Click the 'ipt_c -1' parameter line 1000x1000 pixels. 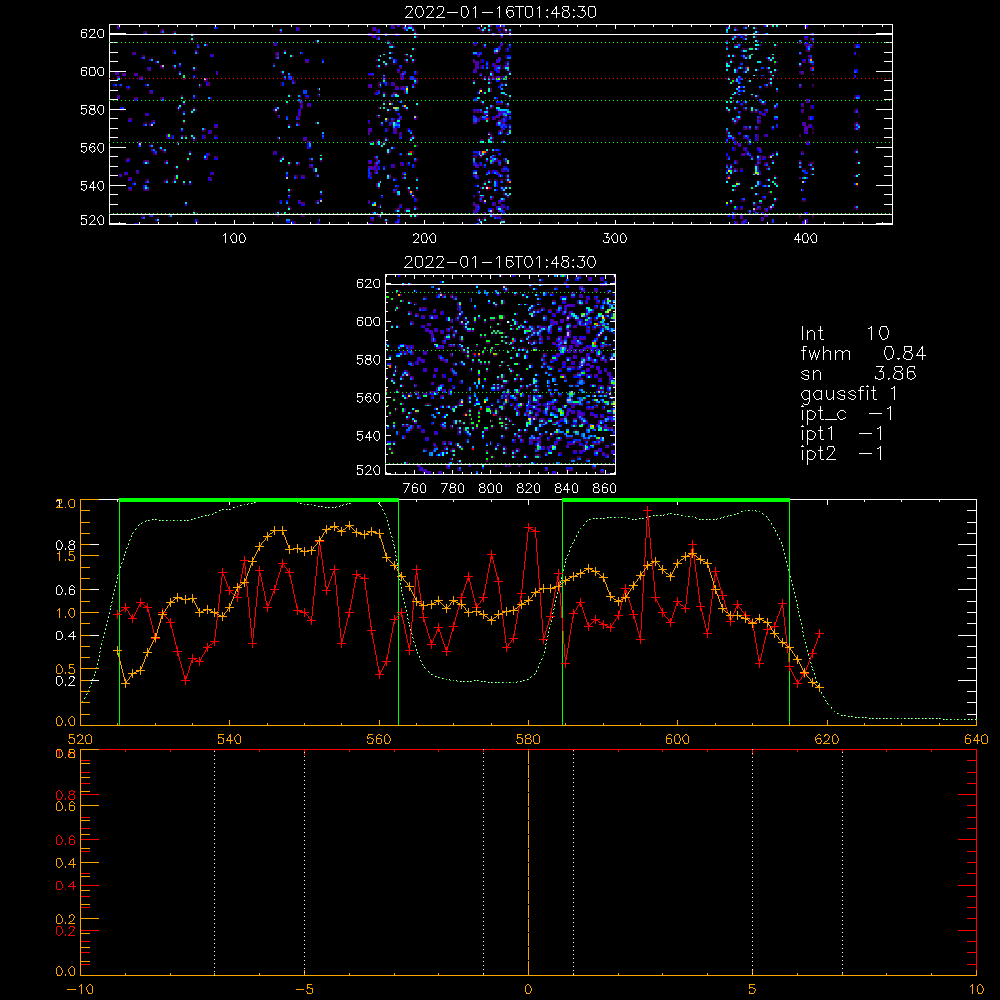click(x=846, y=414)
